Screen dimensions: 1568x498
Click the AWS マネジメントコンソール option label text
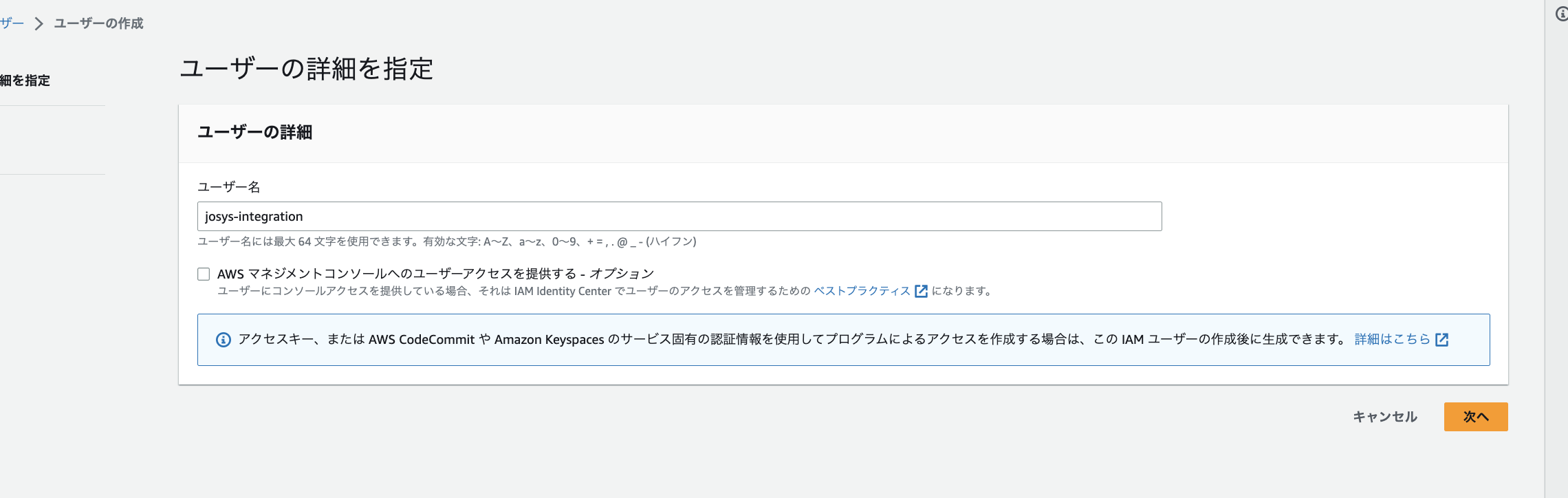[x=435, y=274]
